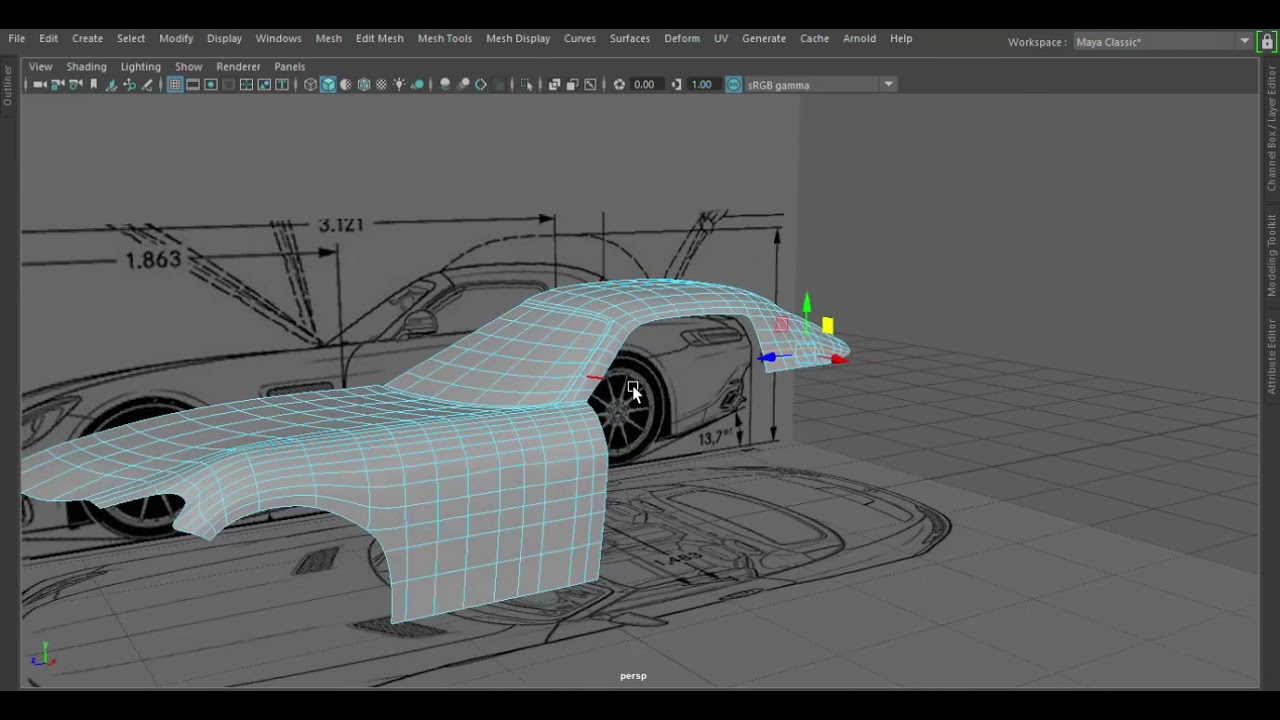Image resolution: width=1280 pixels, height=720 pixels.
Task: Open the Outliner sidebar tab
Action: click(8, 86)
